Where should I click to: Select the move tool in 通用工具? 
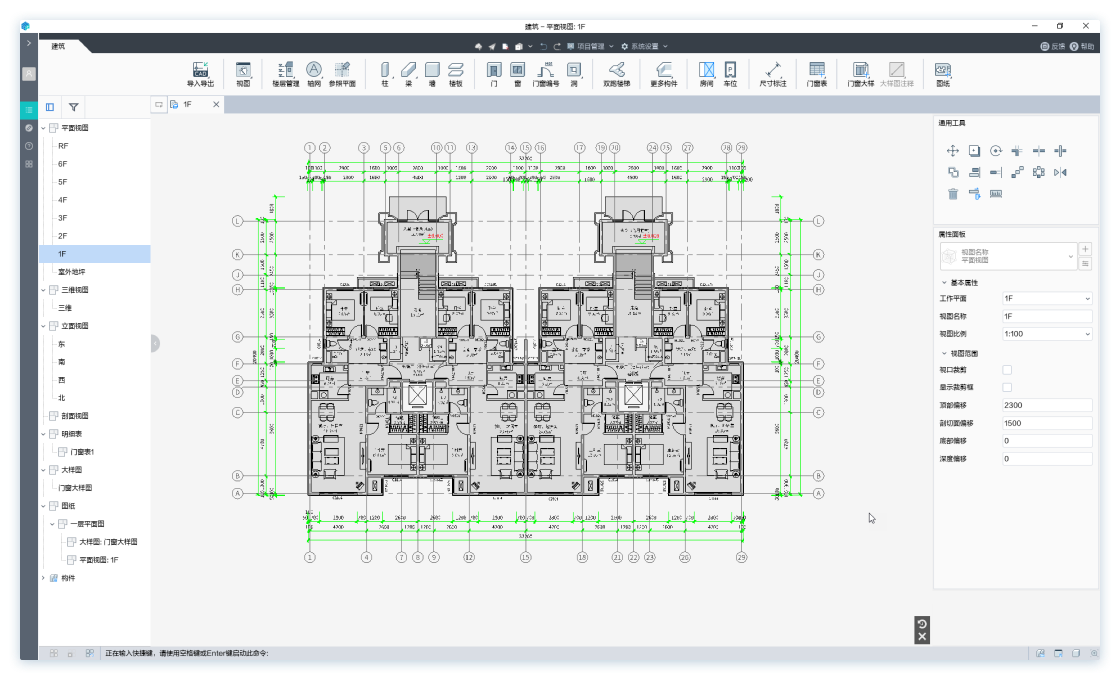953,151
